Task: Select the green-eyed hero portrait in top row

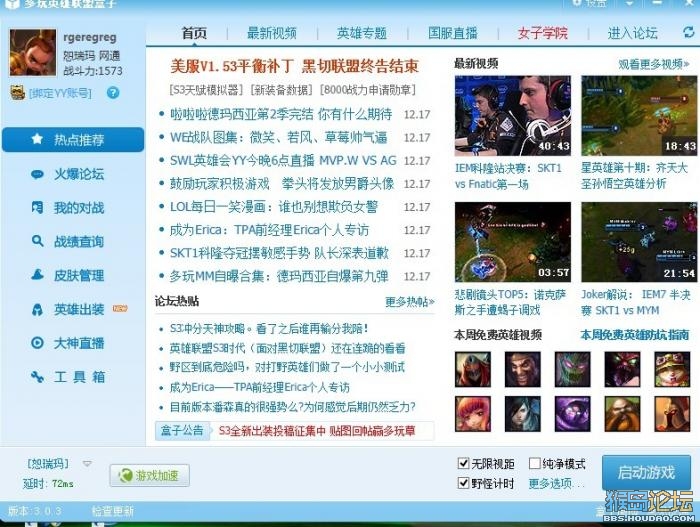Action: tap(572, 369)
